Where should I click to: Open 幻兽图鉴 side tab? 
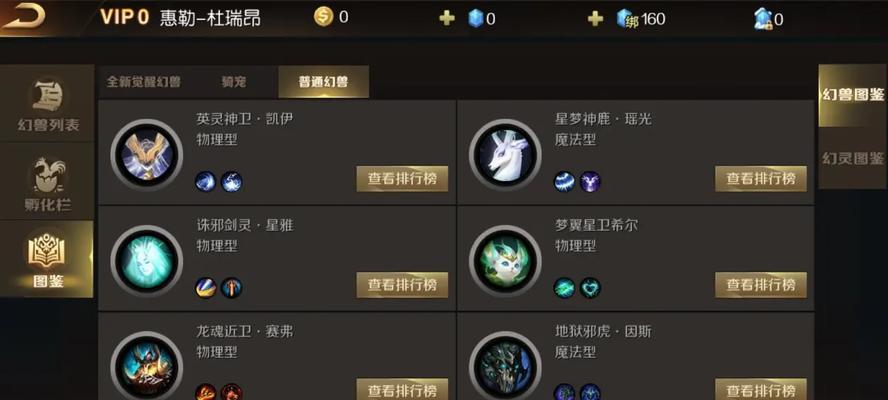click(x=852, y=95)
